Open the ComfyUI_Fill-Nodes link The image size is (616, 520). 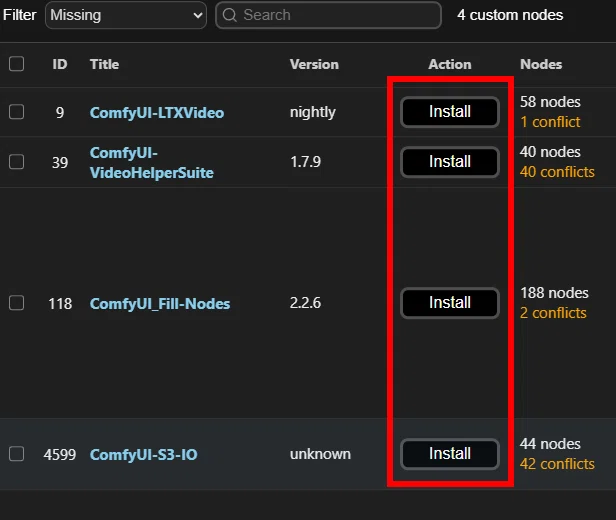[x=160, y=304]
